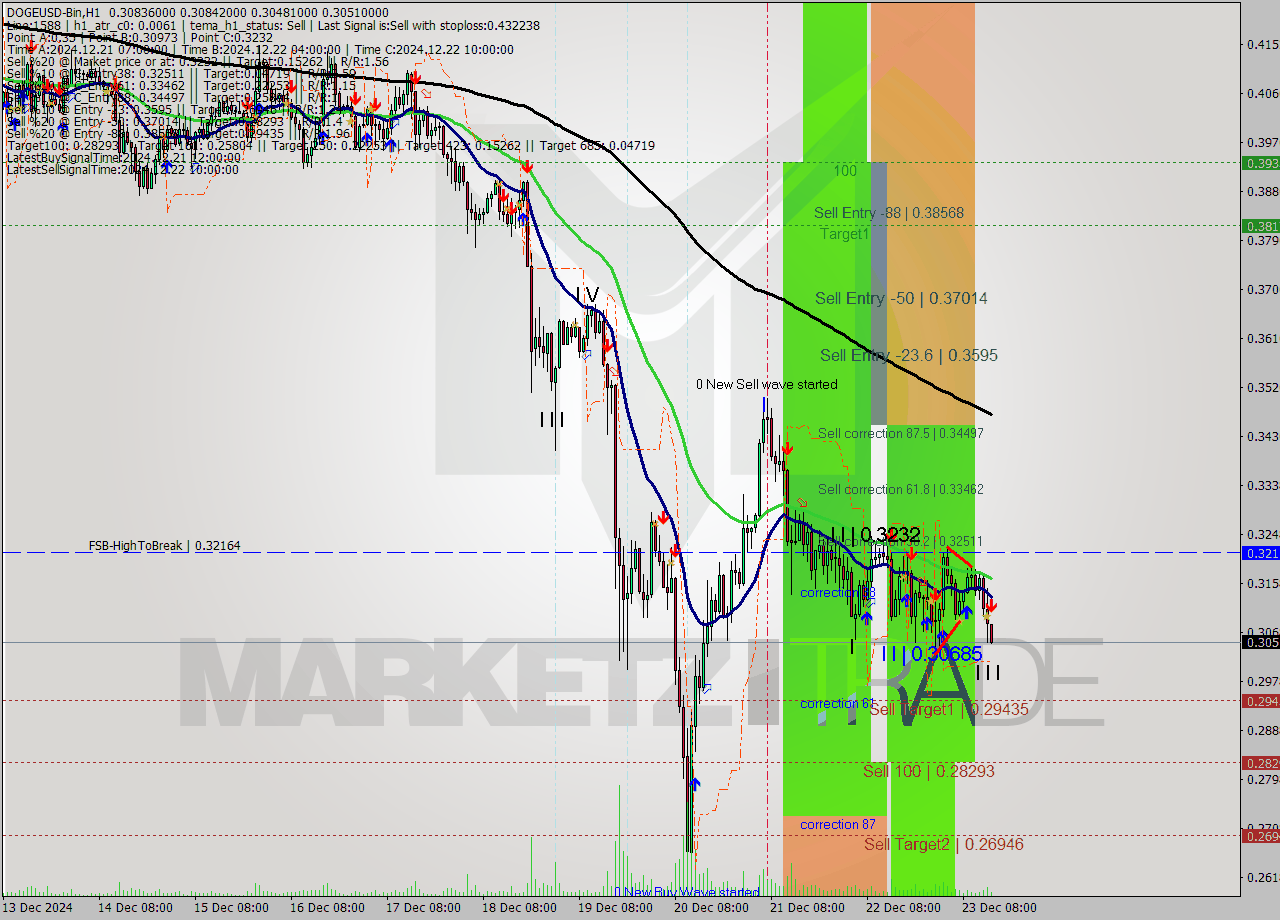Select the blue 0.321 price tag
This screenshot has height=920, width=1280.
point(1260,552)
